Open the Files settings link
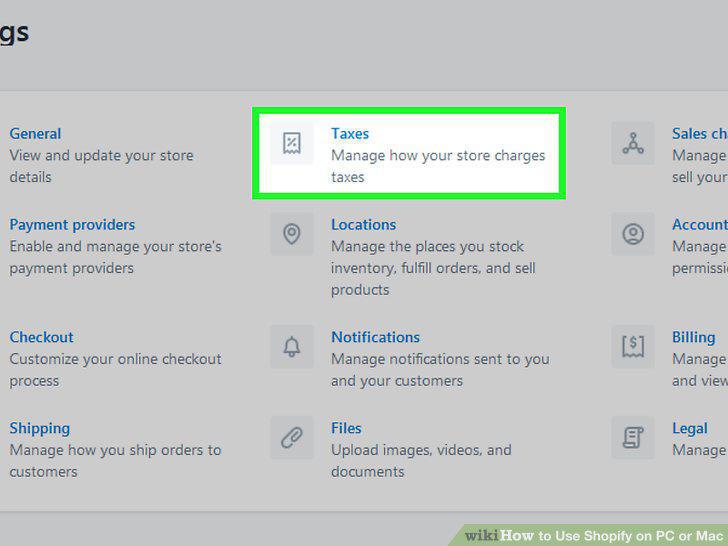728x546 pixels. [x=346, y=428]
